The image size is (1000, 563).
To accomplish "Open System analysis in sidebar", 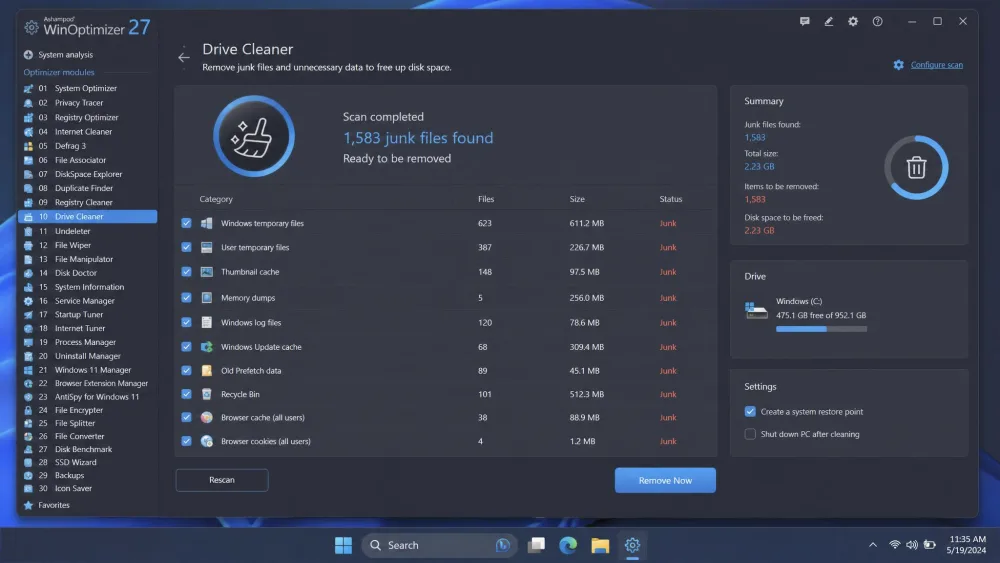I will point(59,55).
